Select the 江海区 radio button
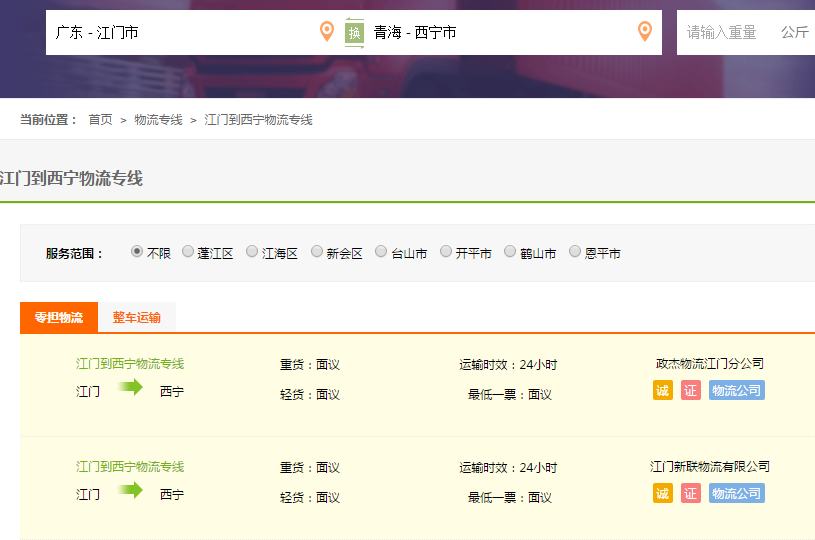This screenshot has height=540, width=815. pos(252,252)
